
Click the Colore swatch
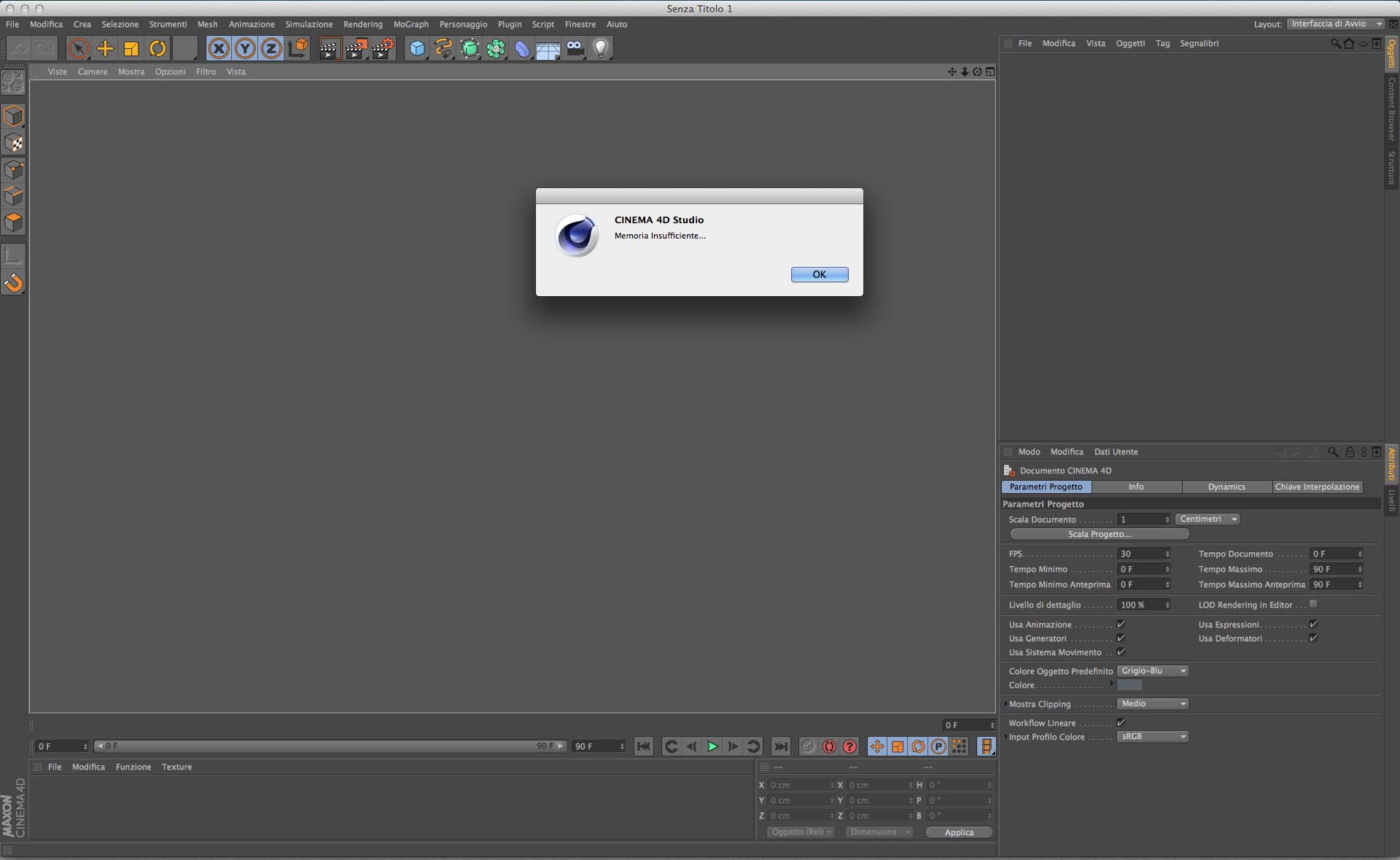point(1129,685)
